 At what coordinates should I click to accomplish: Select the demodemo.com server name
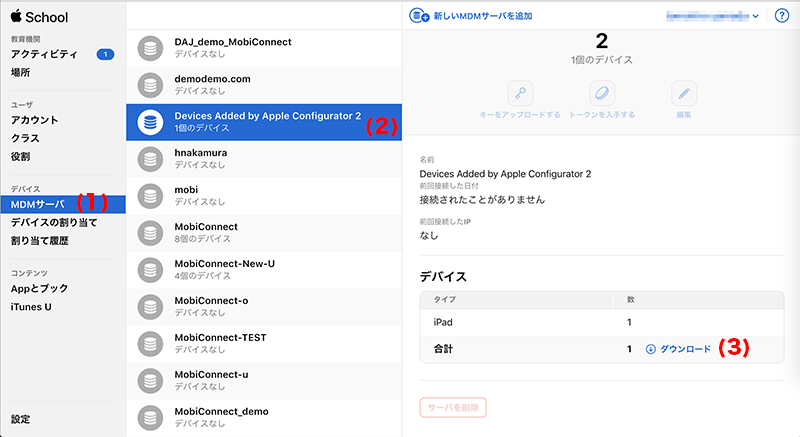pos(212,79)
